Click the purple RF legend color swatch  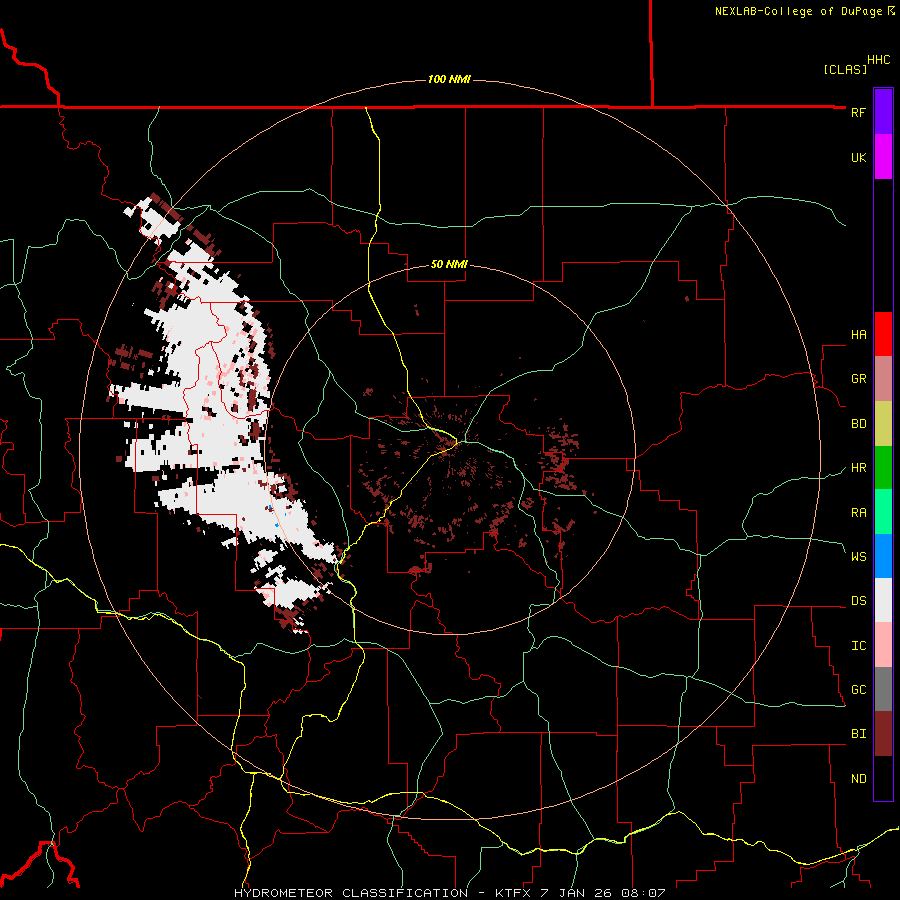click(883, 112)
